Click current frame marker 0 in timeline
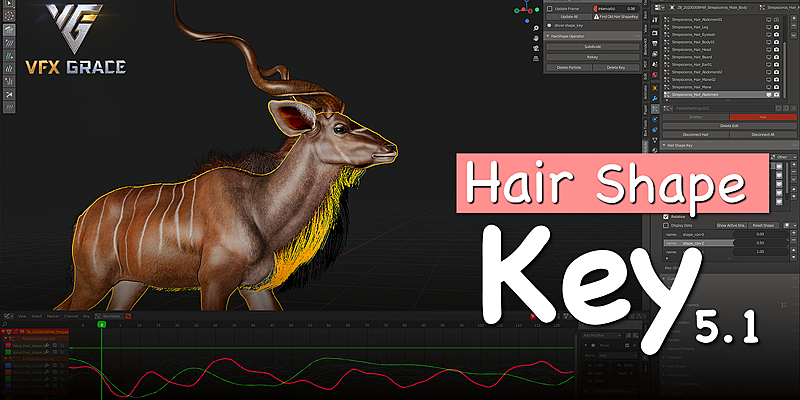 pyautogui.click(x=102, y=324)
